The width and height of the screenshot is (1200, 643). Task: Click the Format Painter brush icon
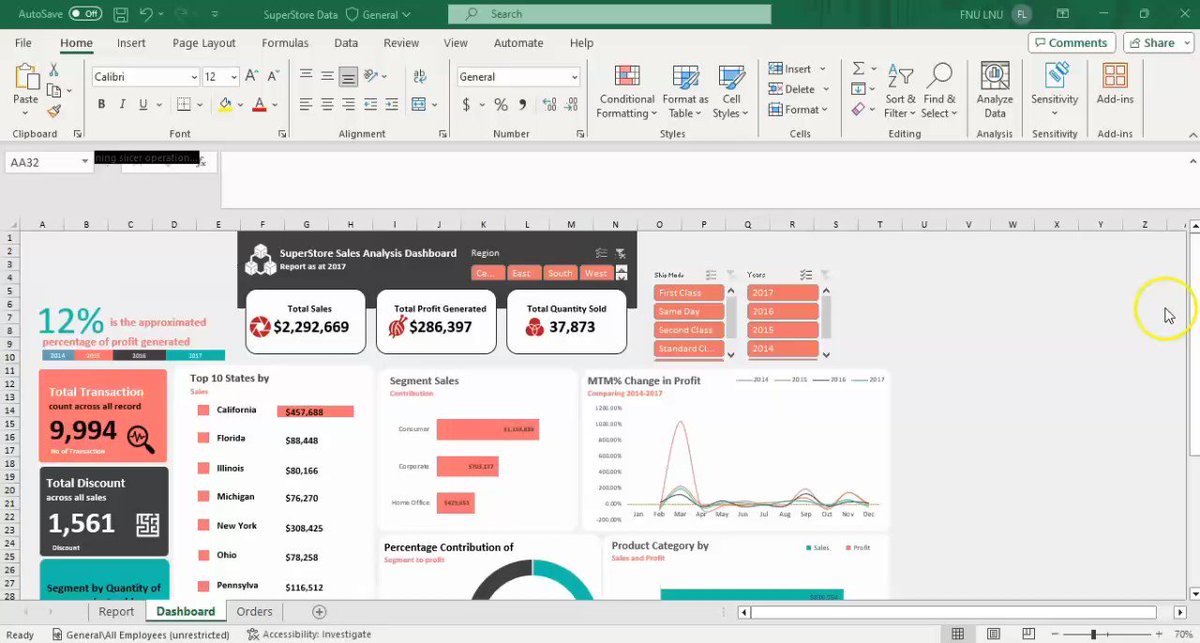pos(54,111)
